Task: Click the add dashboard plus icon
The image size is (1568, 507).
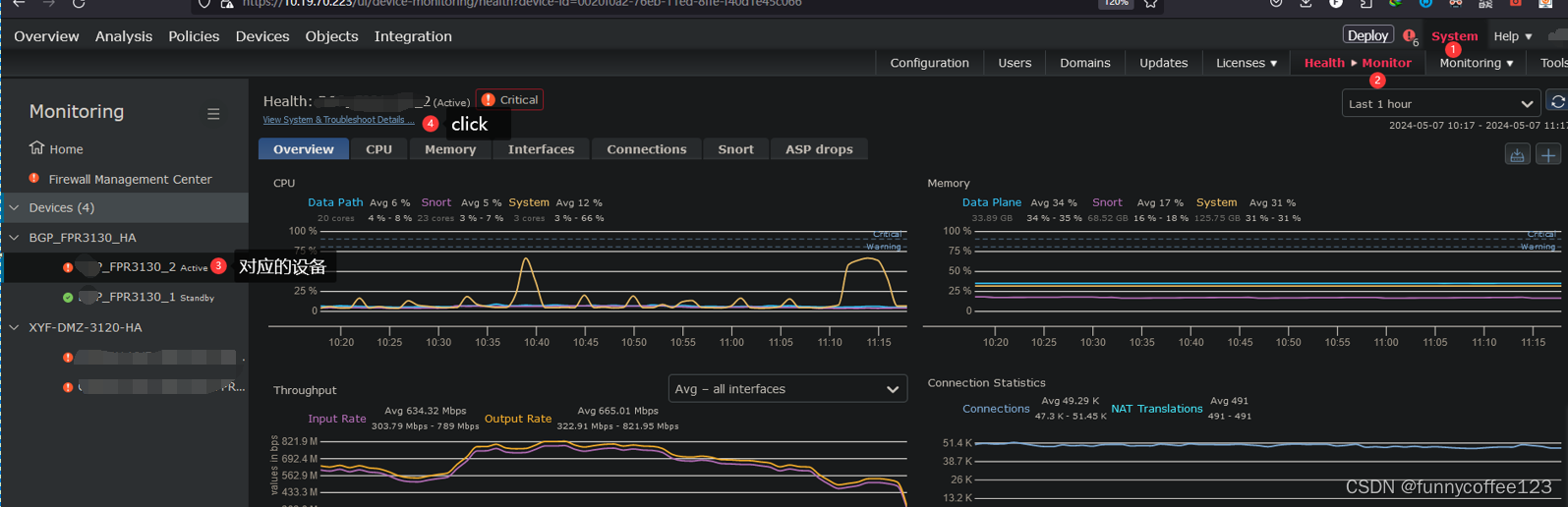Action: [1548, 155]
